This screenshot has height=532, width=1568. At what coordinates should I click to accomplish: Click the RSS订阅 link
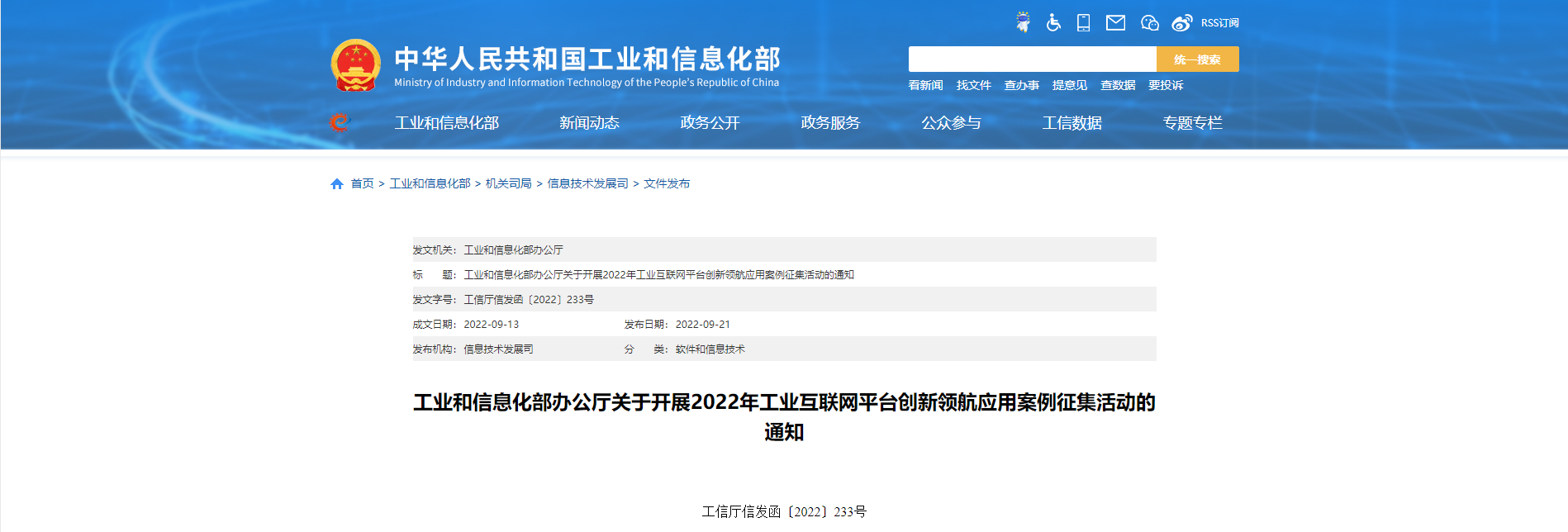tap(1219, 23)
